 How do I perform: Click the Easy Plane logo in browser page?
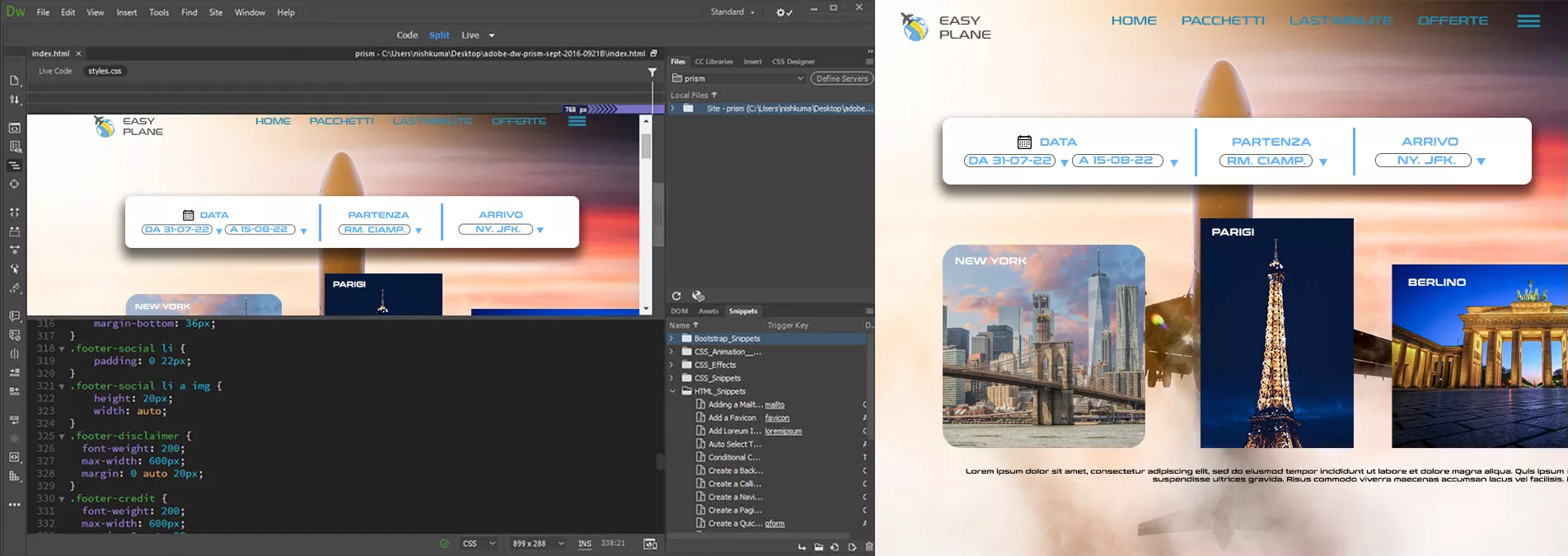coord(946,27)
